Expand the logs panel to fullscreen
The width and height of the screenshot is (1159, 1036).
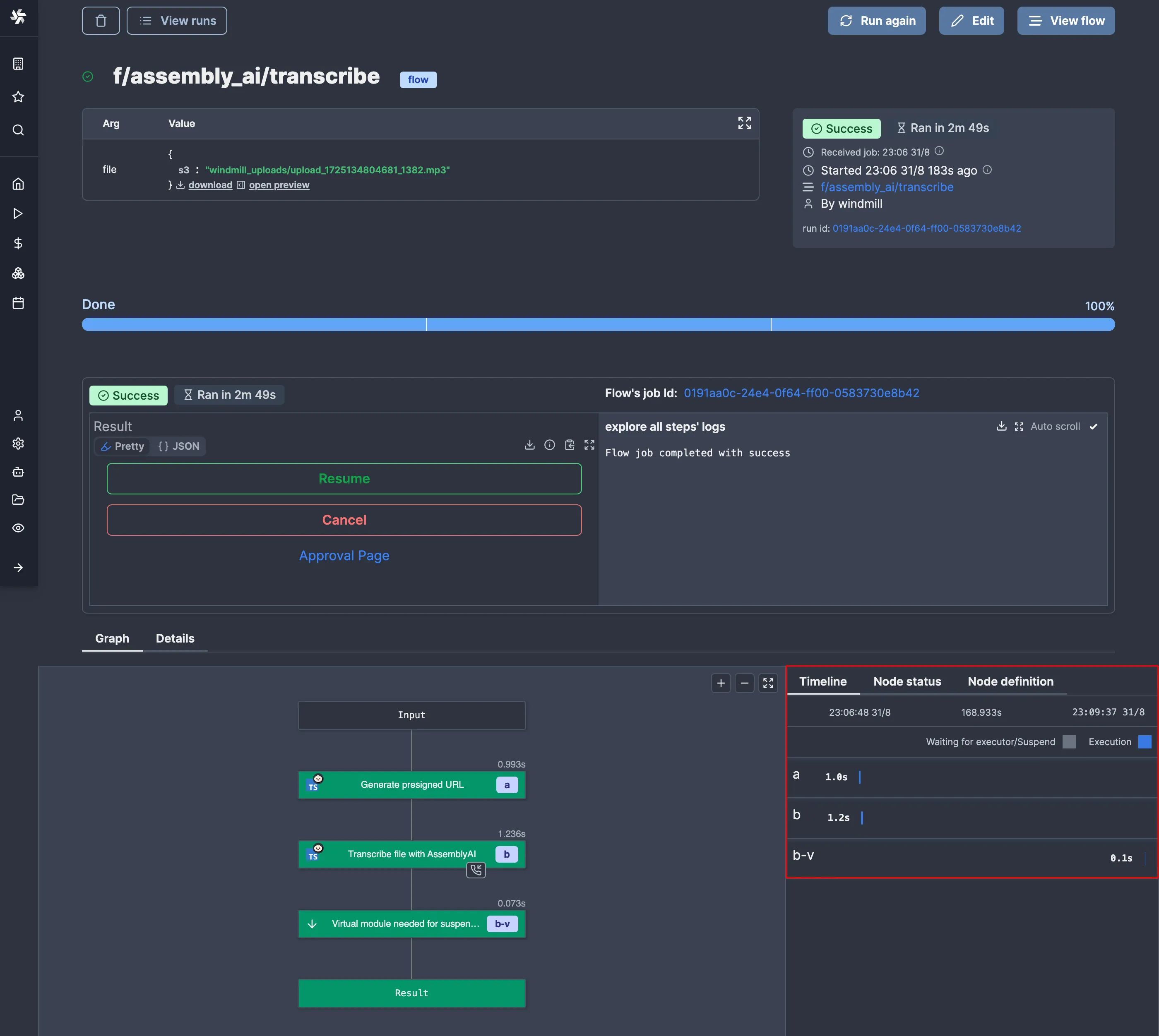[x=1019, y=427]
